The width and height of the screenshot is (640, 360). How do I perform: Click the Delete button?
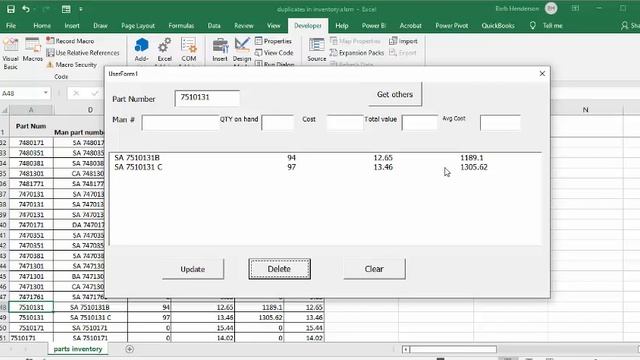[x=279, y=269]
